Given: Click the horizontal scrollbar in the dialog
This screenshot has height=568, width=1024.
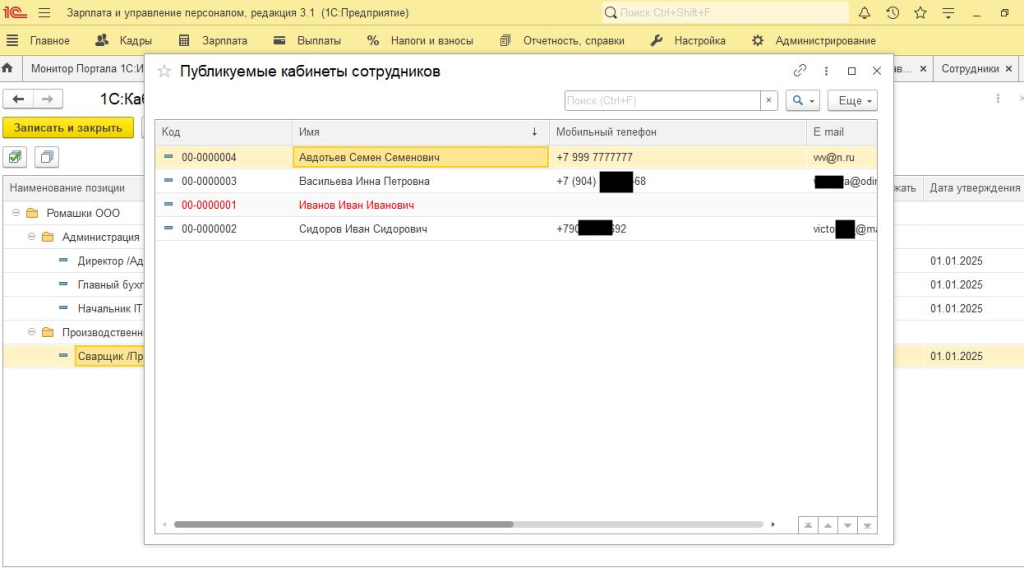Looking at the screenshot, I should pos(343,524).
